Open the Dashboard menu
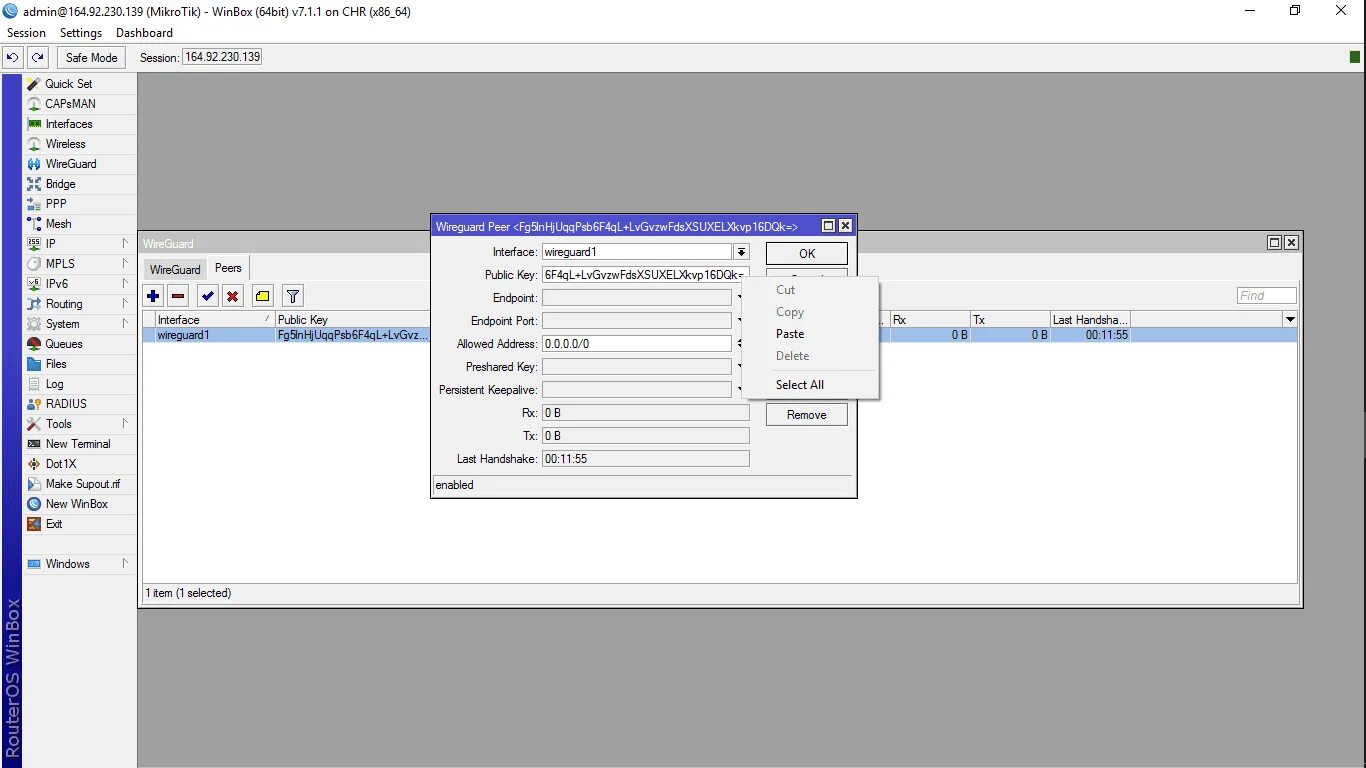This screenshot has height=768, width=1366. tap(144, 33)
